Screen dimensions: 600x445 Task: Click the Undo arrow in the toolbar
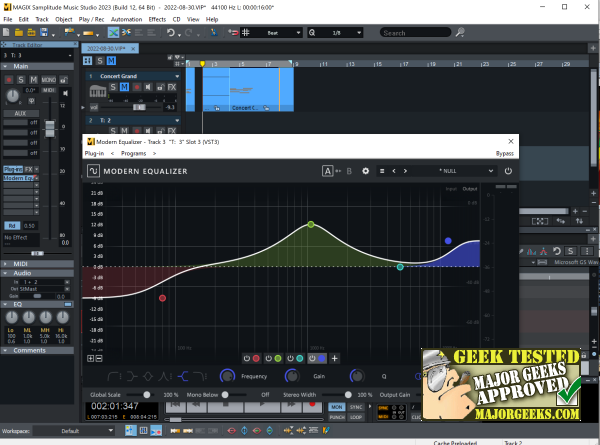(x=171, y=33)
